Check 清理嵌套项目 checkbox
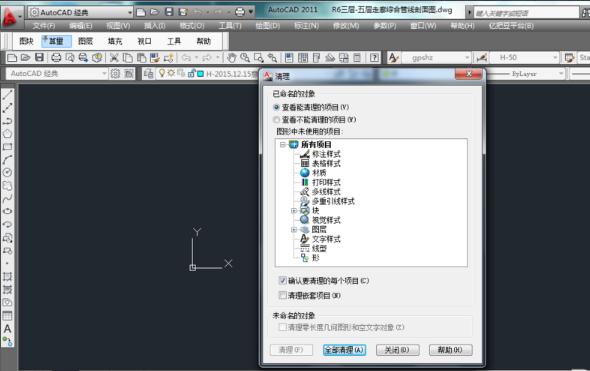Screen dimensions: 590x371 coord(283,295)
